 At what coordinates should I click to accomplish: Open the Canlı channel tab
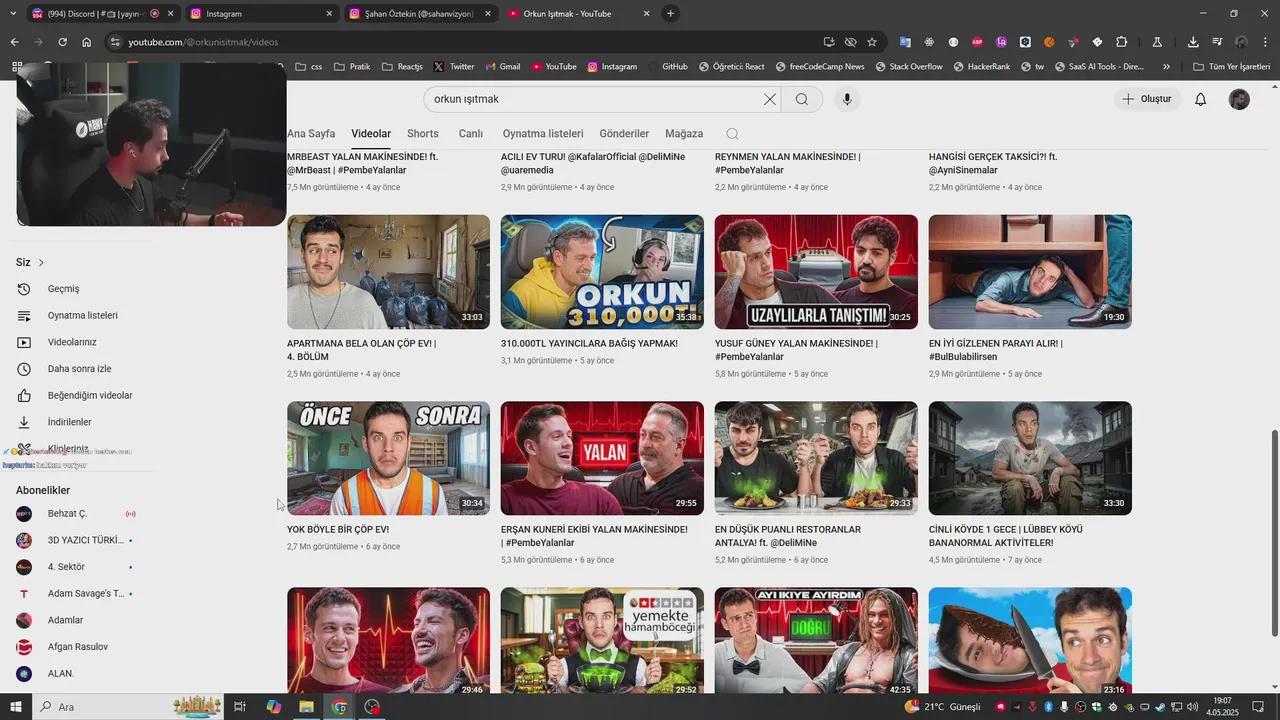(x=471, y=134)
